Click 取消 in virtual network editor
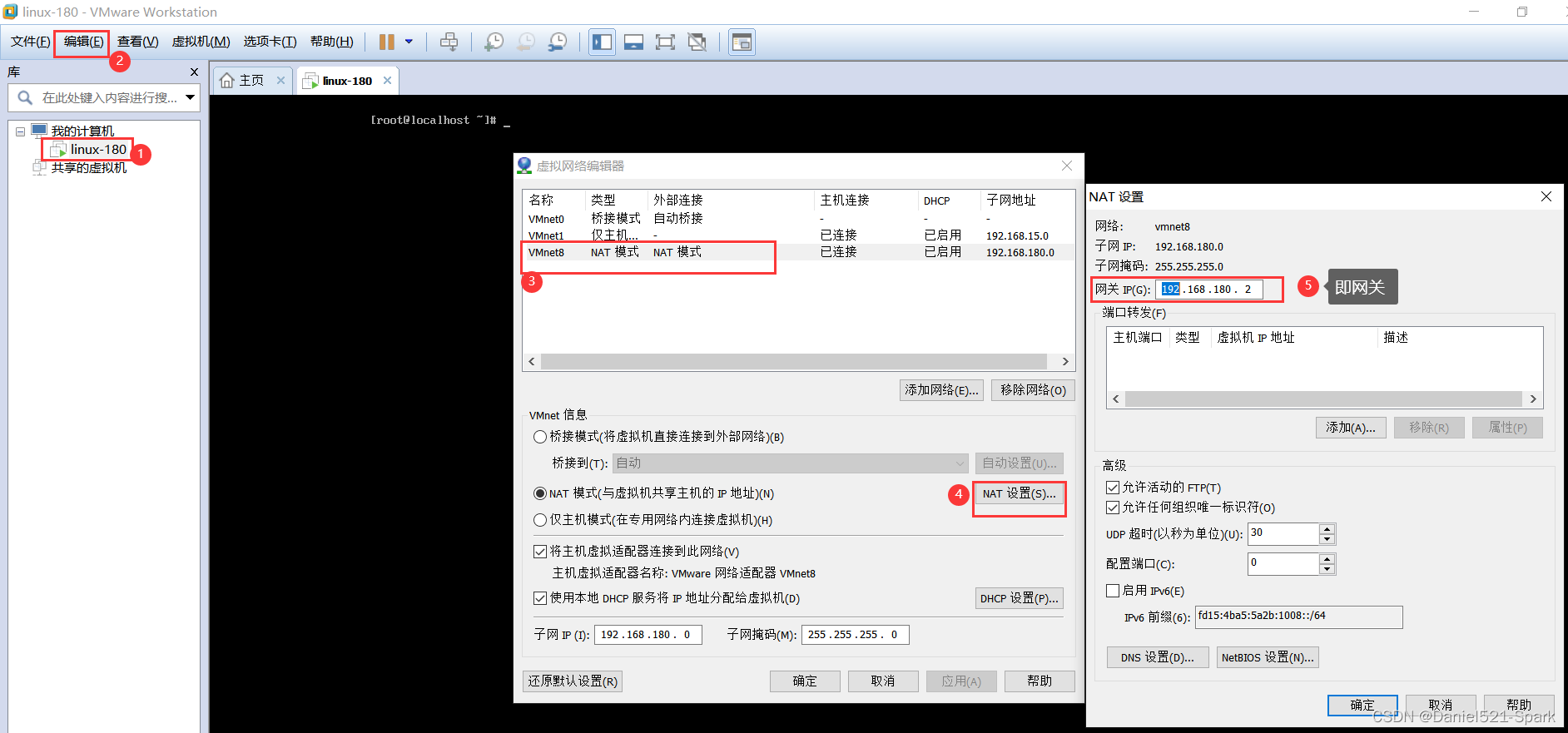Viewport: 1568px width, 733px height. (x=883, y=681)
